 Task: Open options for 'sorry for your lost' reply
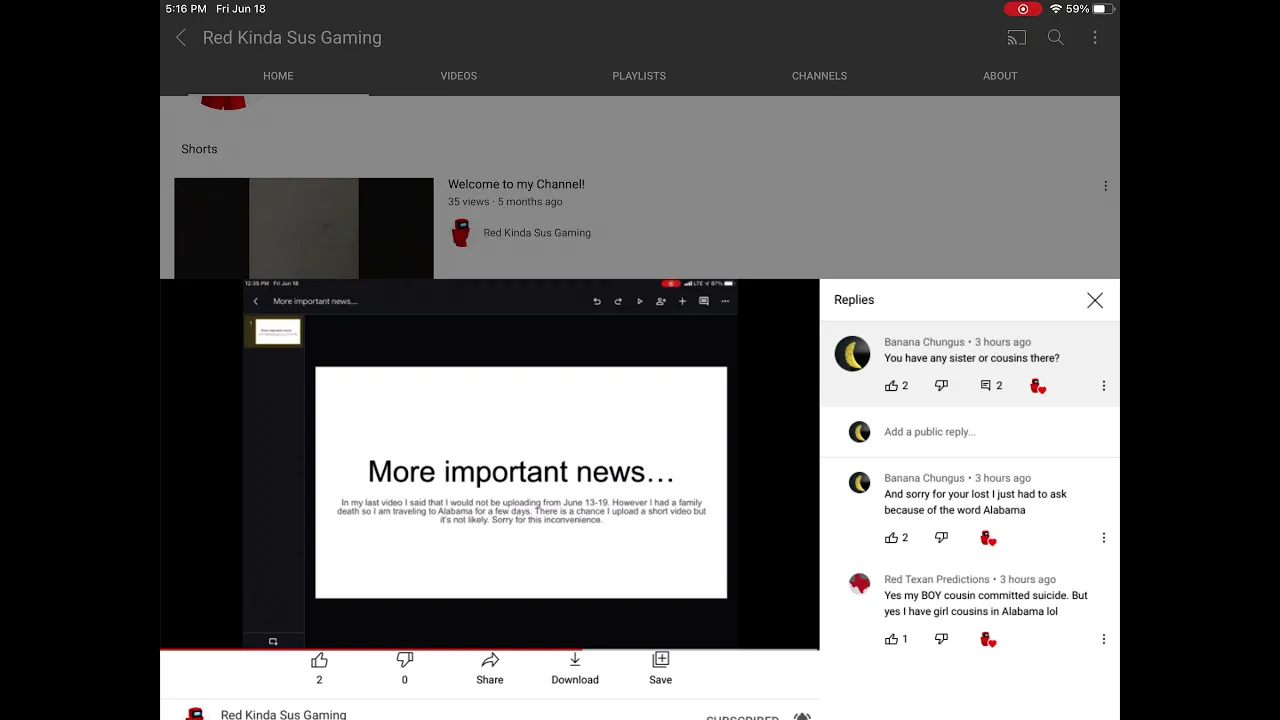[x=1104, y=538]
